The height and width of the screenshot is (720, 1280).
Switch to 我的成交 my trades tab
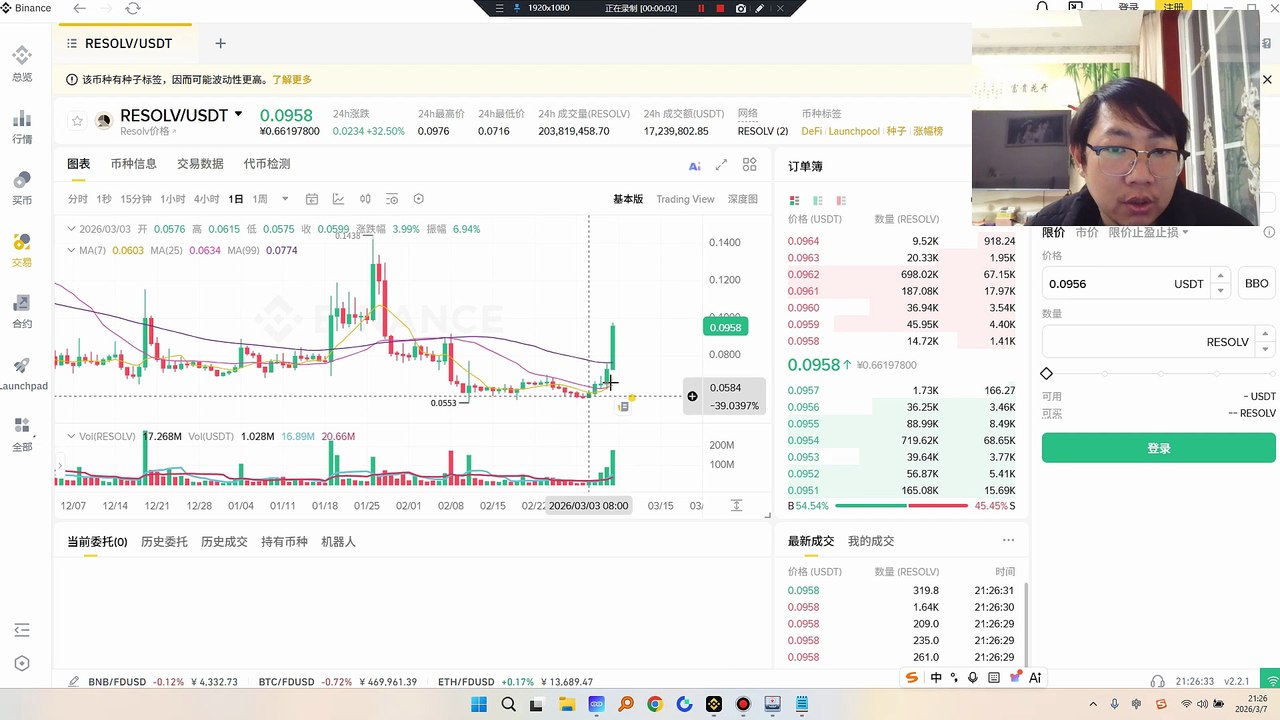coord(871,541)
